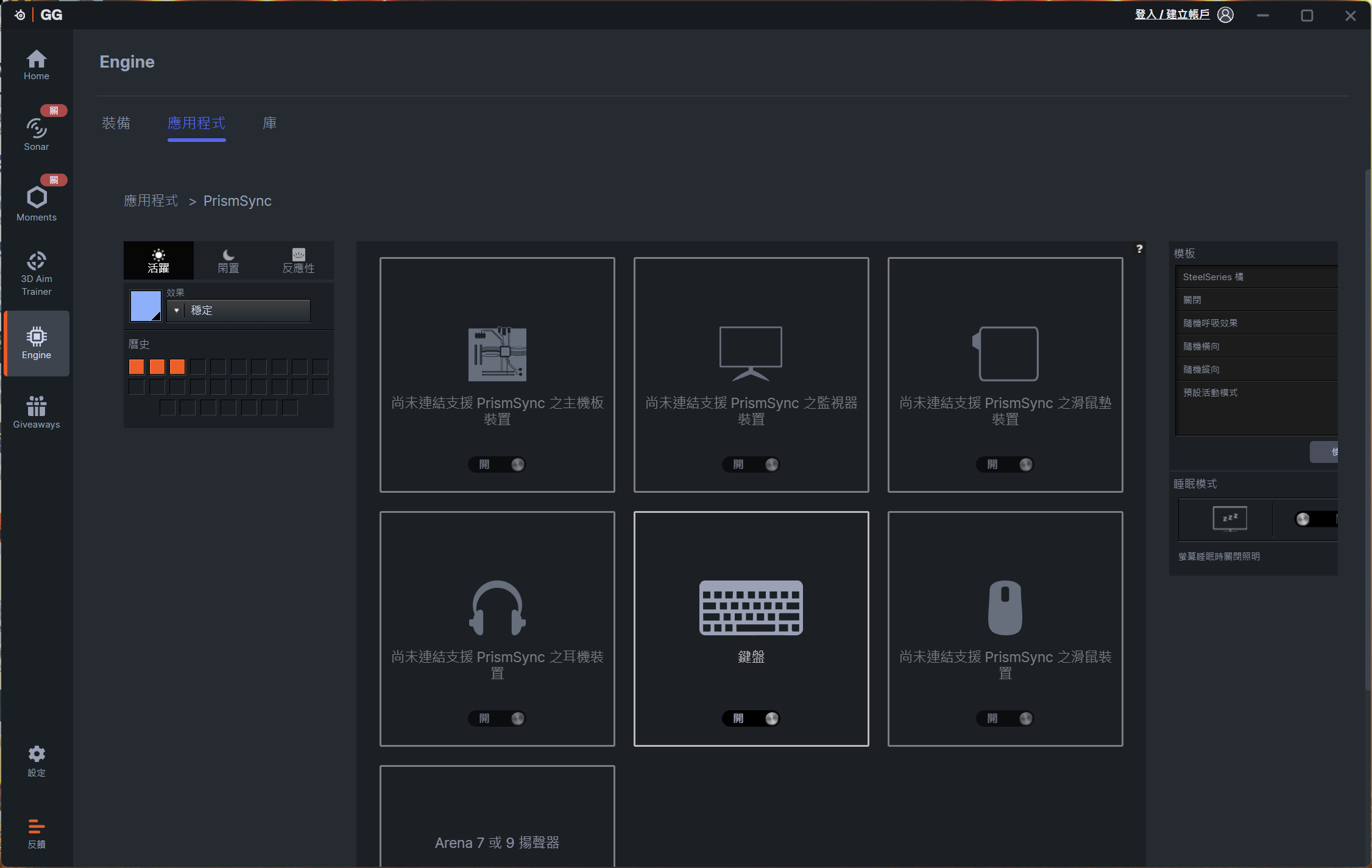Select the keyboard device icon
The height and width of the screenshot is (868, 1372).
click(x=751, y=607)
